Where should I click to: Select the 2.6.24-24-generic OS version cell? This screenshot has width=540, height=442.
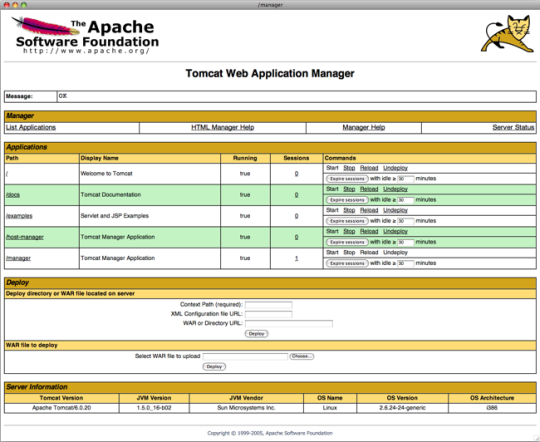point(403,408)
